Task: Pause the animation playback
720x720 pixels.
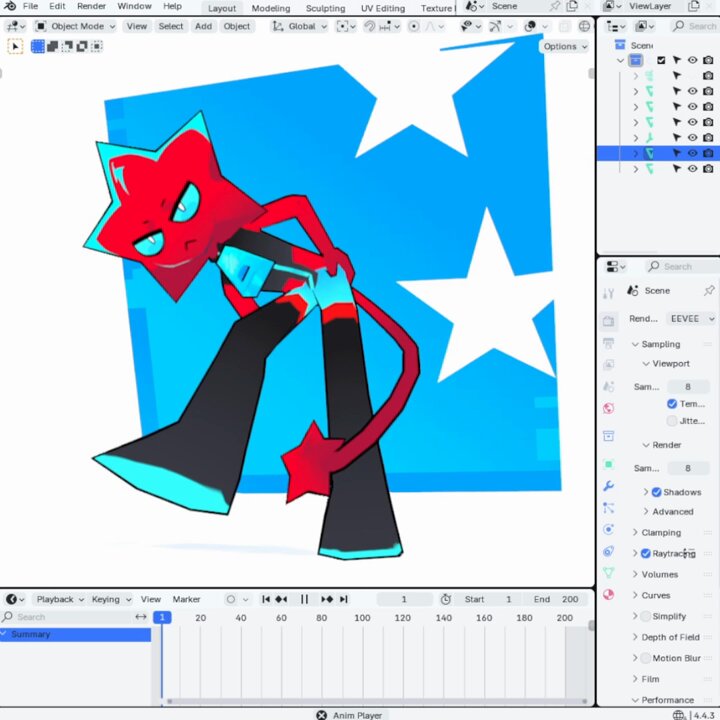Action: coord(304,599)
